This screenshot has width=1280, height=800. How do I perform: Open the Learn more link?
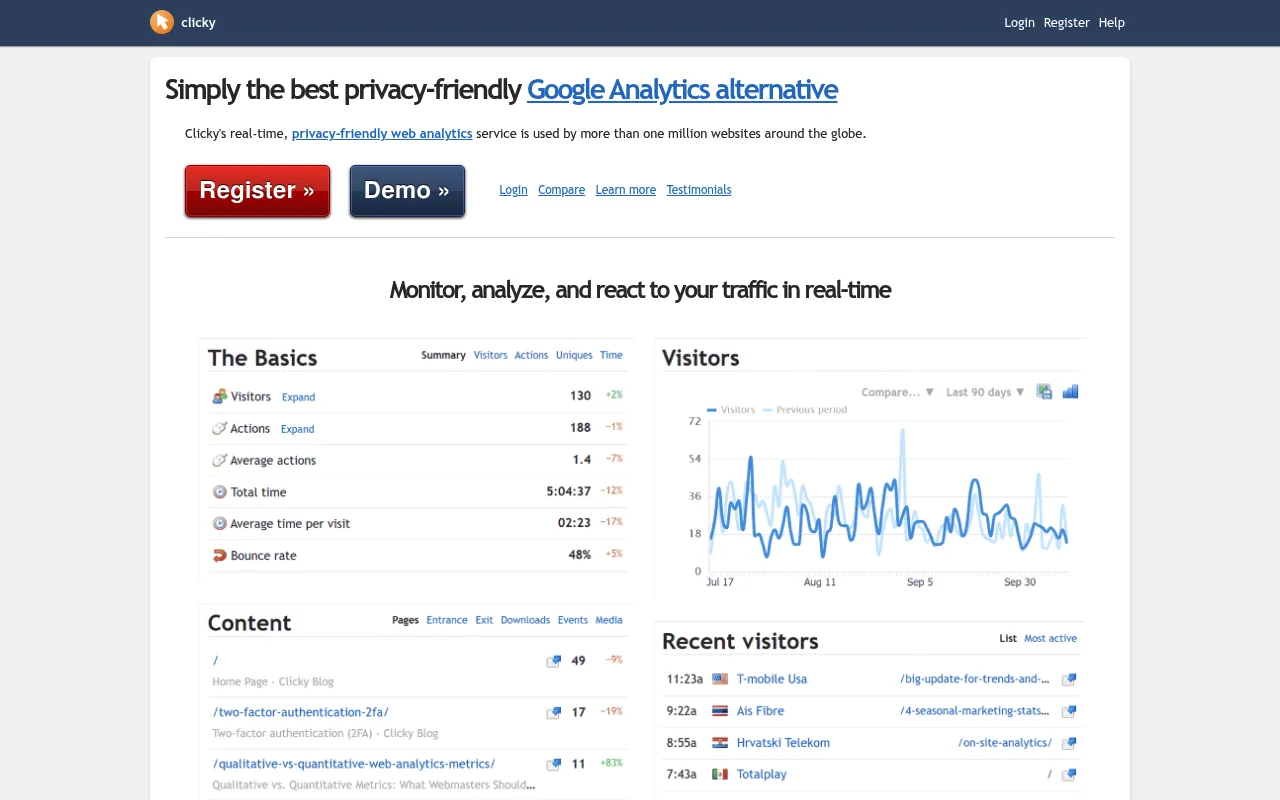tap(626, 190)
